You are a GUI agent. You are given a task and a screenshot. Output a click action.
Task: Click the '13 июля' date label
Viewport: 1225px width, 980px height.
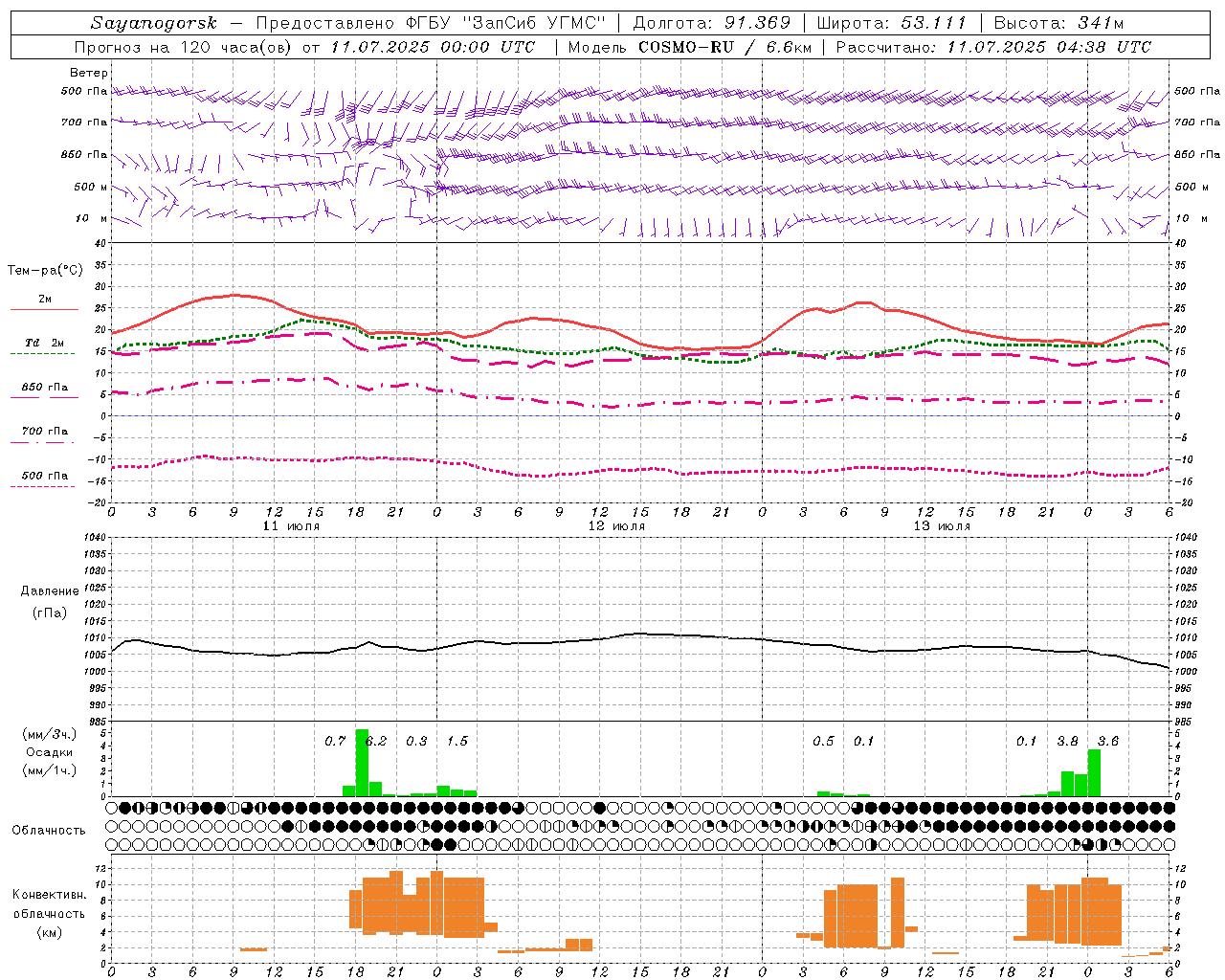click(x=942, y=525)
